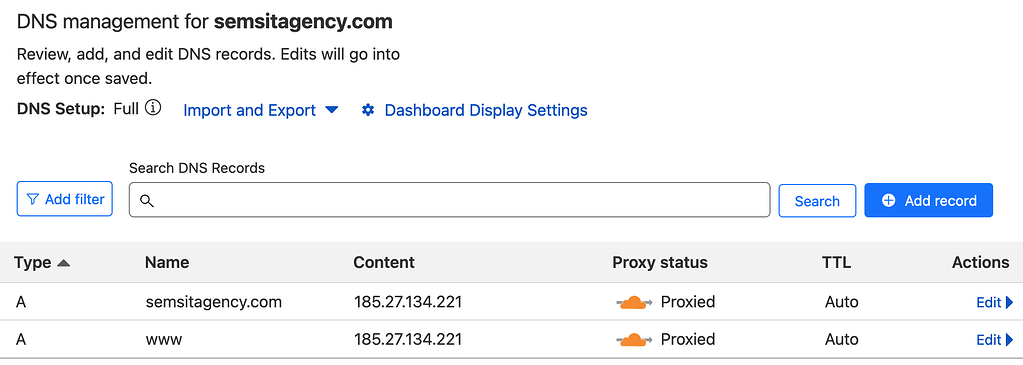The height and width of the screenshot is (365, 1023).
Task: Click the funnel icon in Add filter
Action: pyautogui.click(x=33, y=200)
